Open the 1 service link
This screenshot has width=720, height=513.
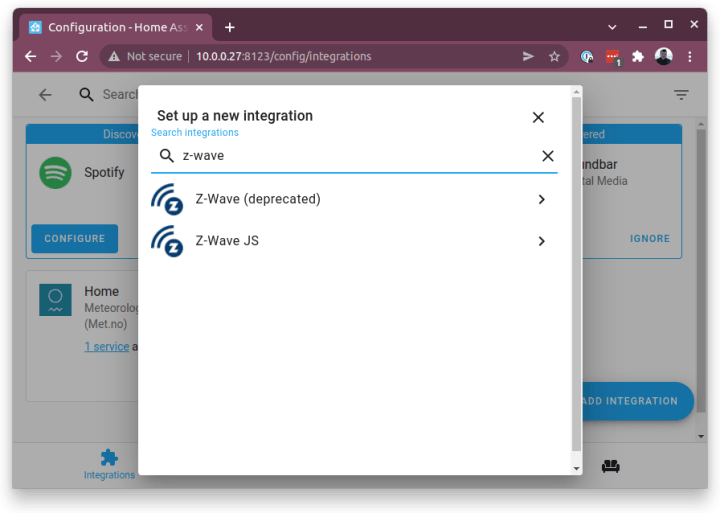pos(107,346)
